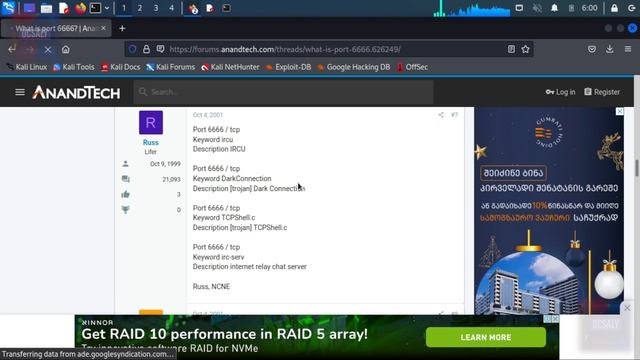
Task: Open the battery status tray icon
Action: click(571, 8)
